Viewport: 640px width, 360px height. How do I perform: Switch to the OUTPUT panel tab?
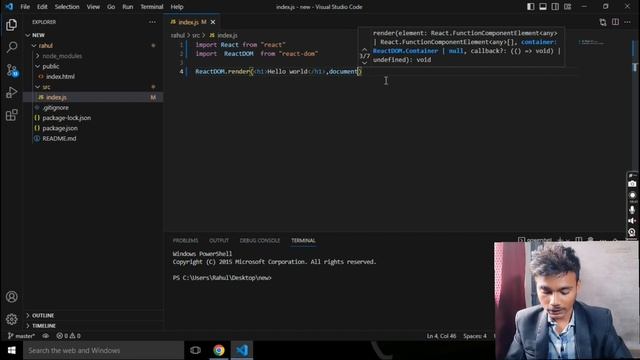point(219,240)
